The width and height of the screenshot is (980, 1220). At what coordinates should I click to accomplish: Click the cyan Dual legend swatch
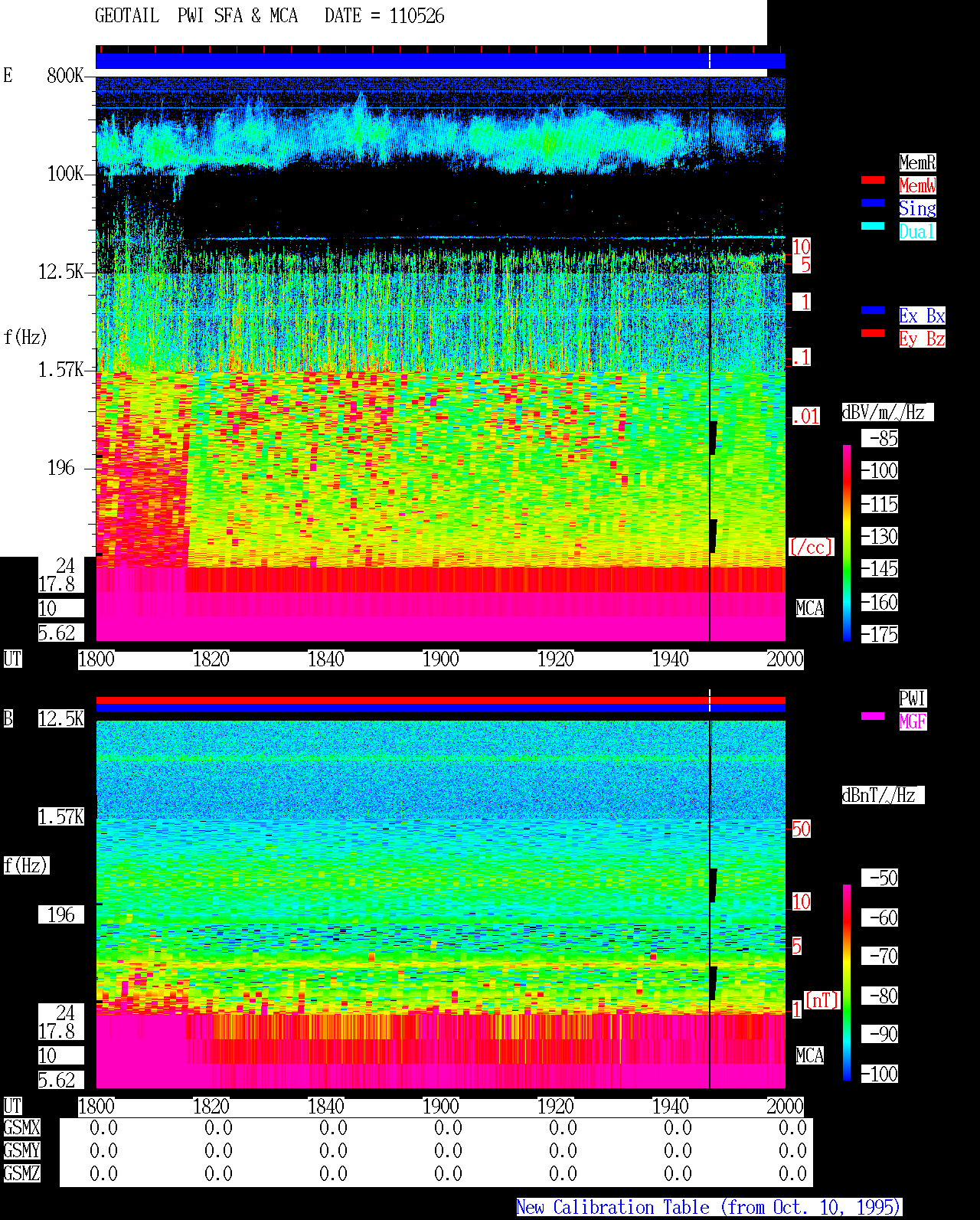coord(873,226)
